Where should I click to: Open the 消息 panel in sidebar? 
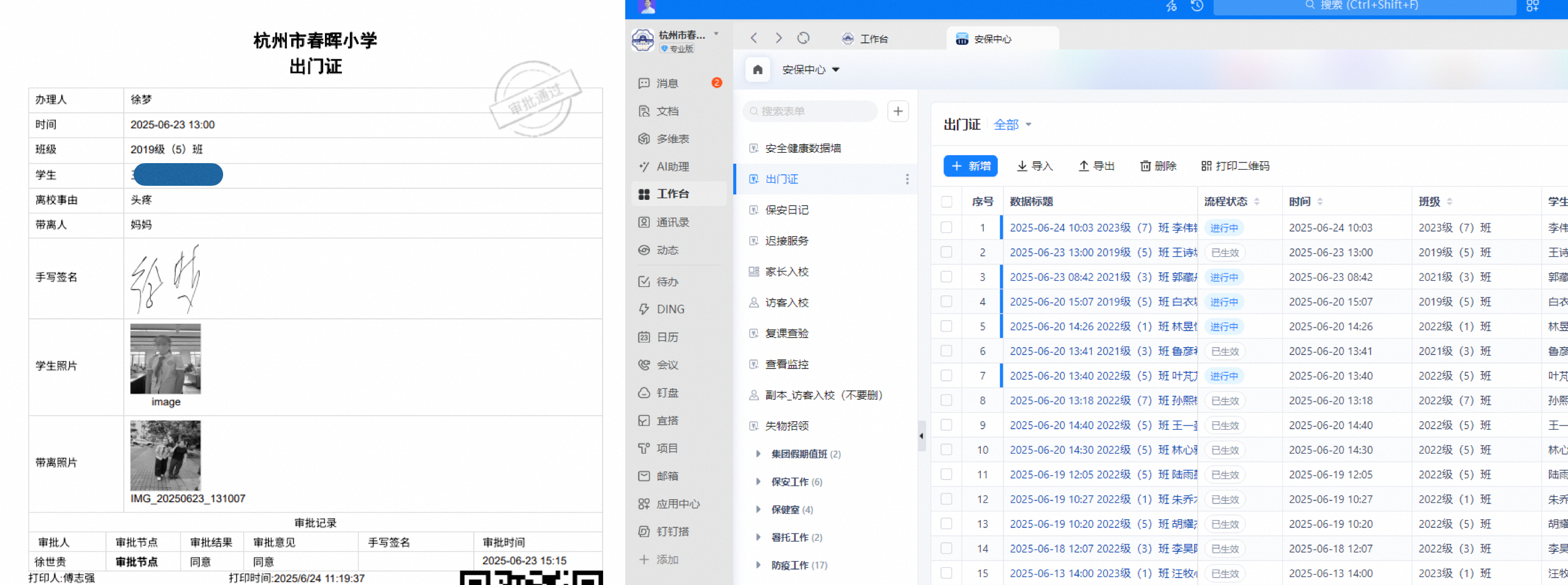pos(666,83)
